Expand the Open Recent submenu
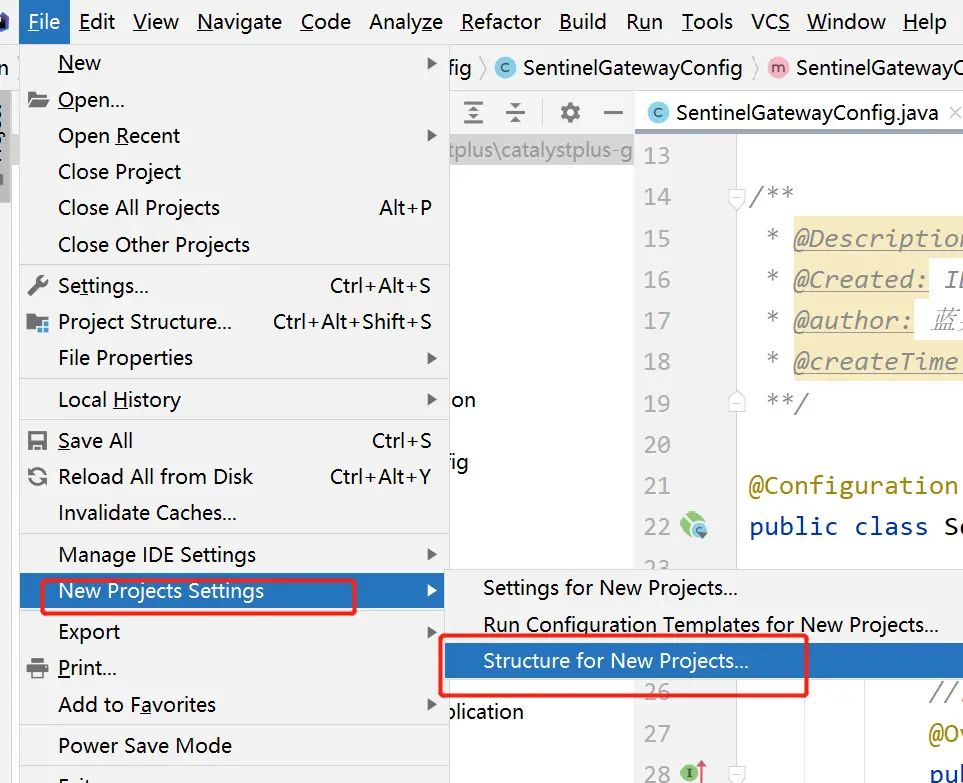Viewport: 963px width, 783px height. [x=432, y=136]
